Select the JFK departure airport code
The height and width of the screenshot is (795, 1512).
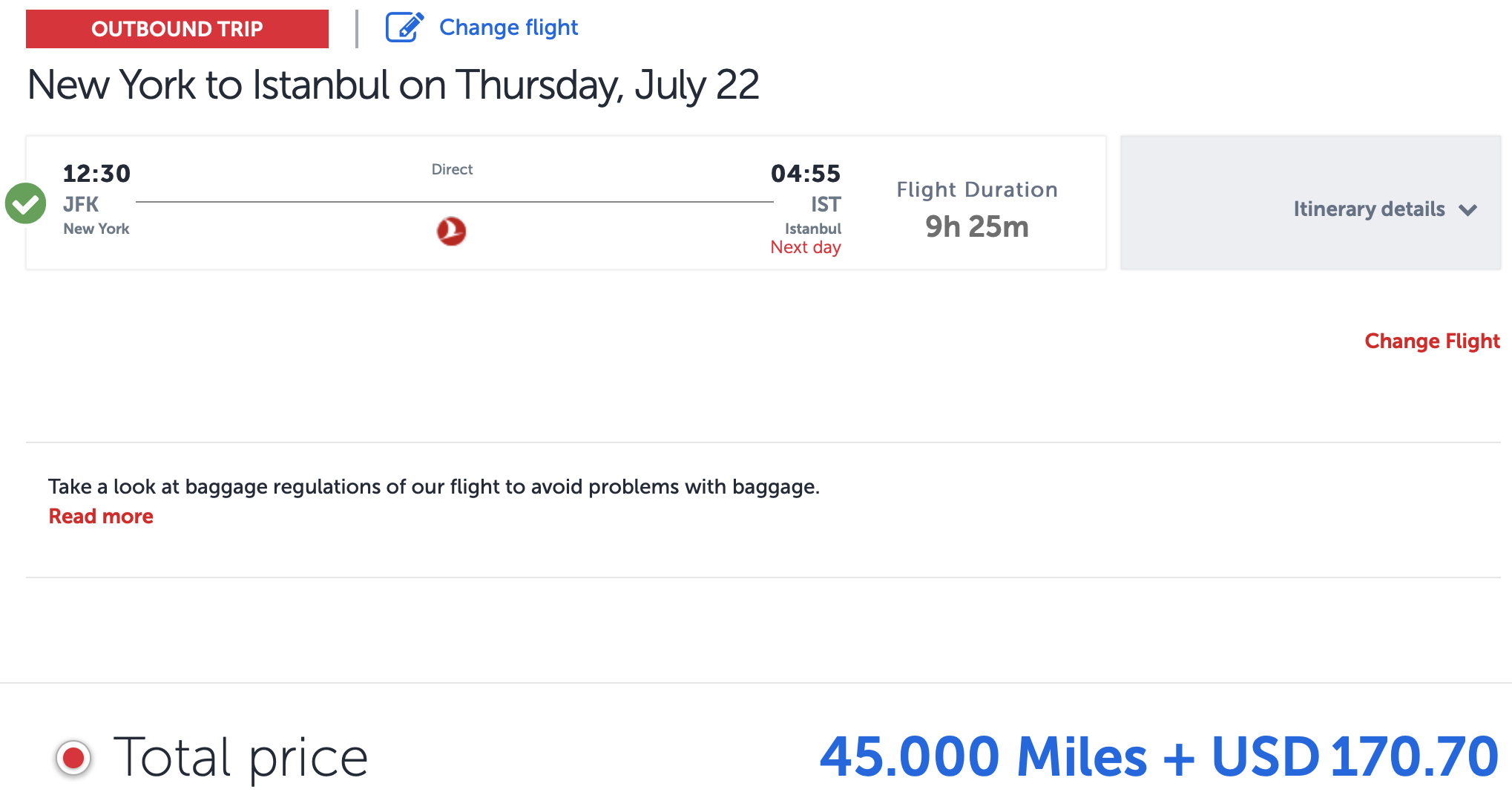tap(82, 204)
